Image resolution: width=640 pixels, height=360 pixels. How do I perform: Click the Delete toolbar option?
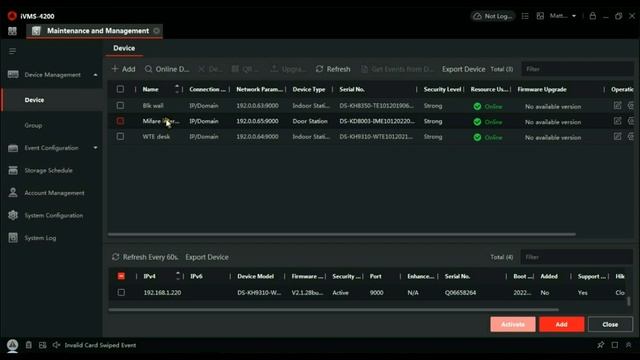(210, 69)
